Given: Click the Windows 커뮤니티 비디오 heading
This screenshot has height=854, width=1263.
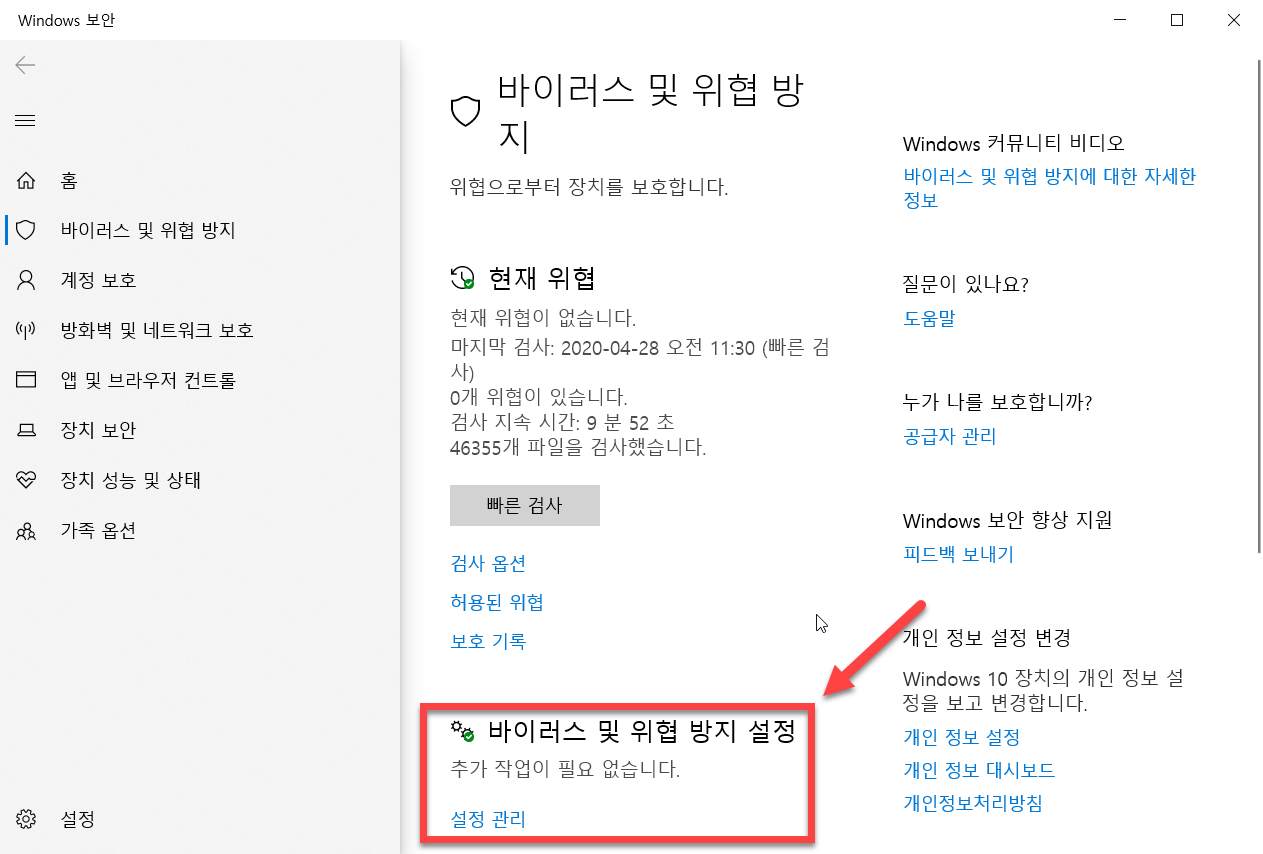Looking at the screenshot, I should (x=1013, y=143).
